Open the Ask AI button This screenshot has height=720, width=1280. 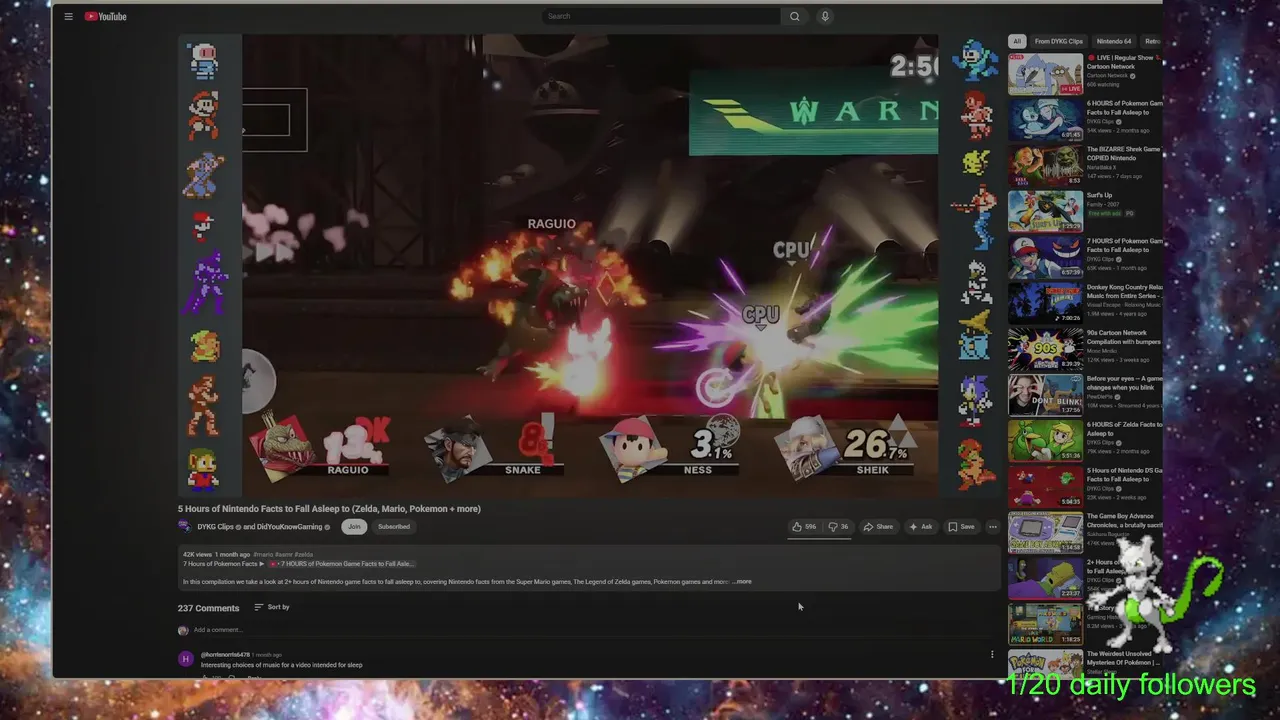pyautogui.click(x=920, y=527)
